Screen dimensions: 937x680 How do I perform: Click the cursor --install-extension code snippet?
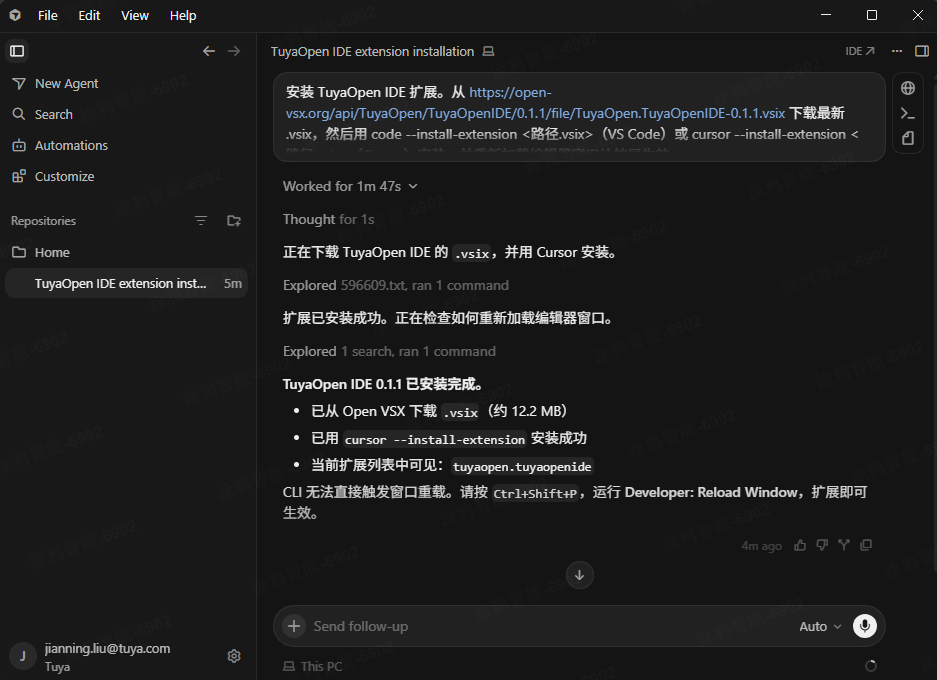[x=434, y=440]
